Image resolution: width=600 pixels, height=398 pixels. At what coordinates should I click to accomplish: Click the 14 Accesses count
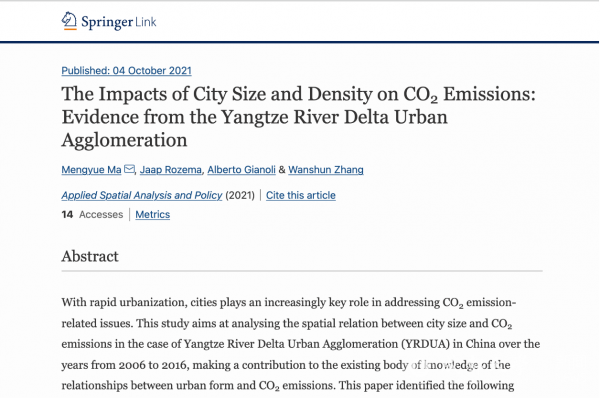pyautogui.click(x=92, y=214)
